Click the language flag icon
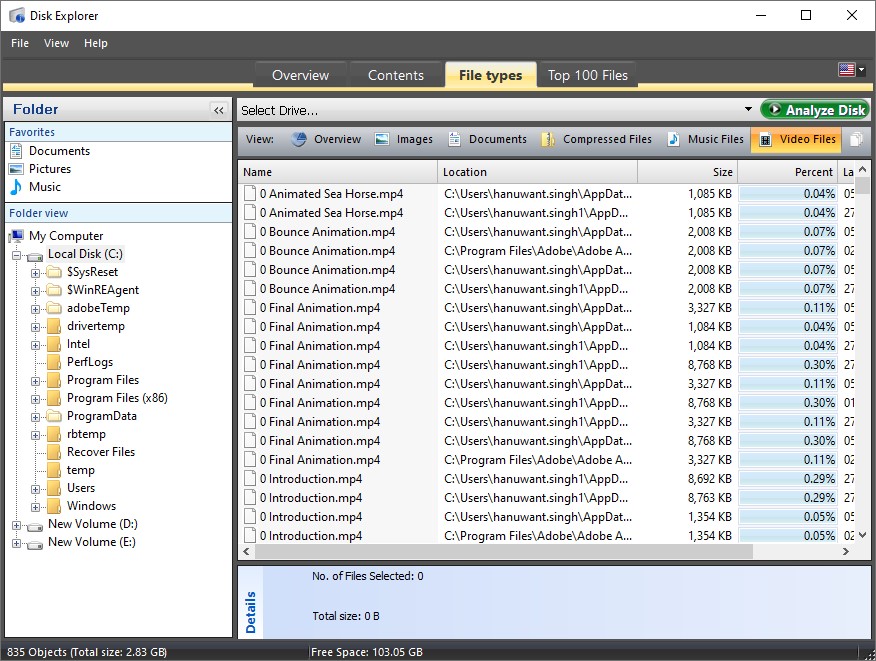 847,70
